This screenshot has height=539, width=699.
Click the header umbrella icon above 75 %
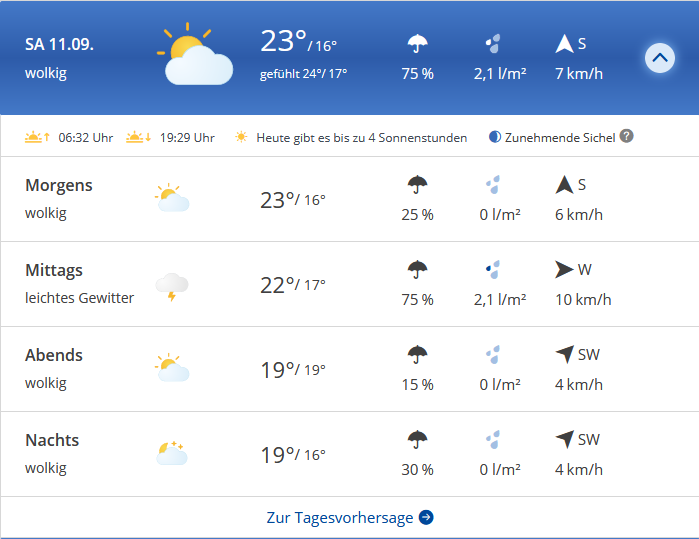[417, 45]
